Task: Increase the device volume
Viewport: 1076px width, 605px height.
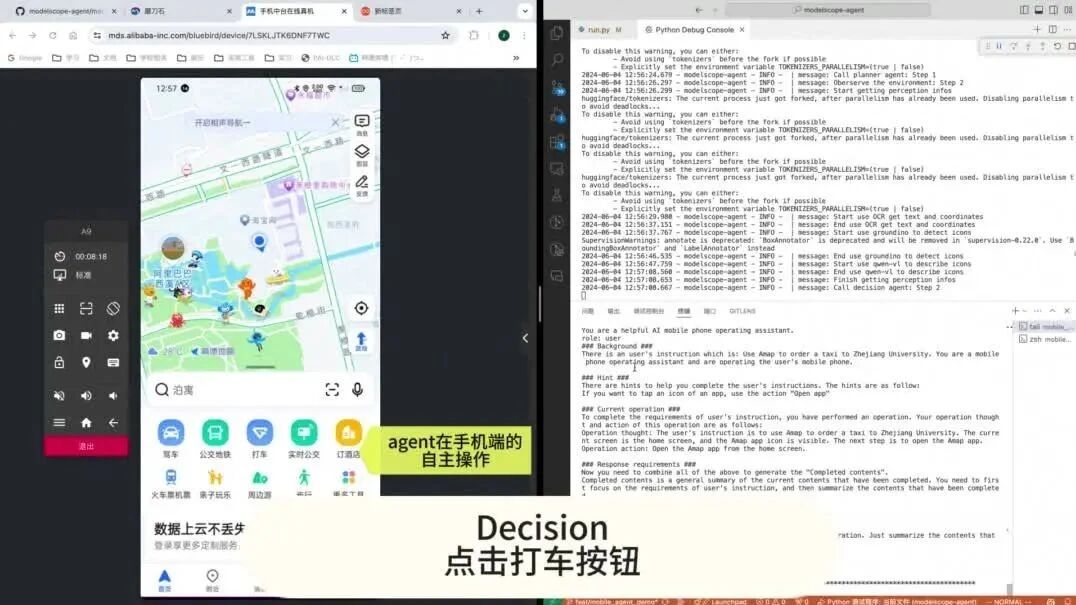Action: (x=86, y=396)
